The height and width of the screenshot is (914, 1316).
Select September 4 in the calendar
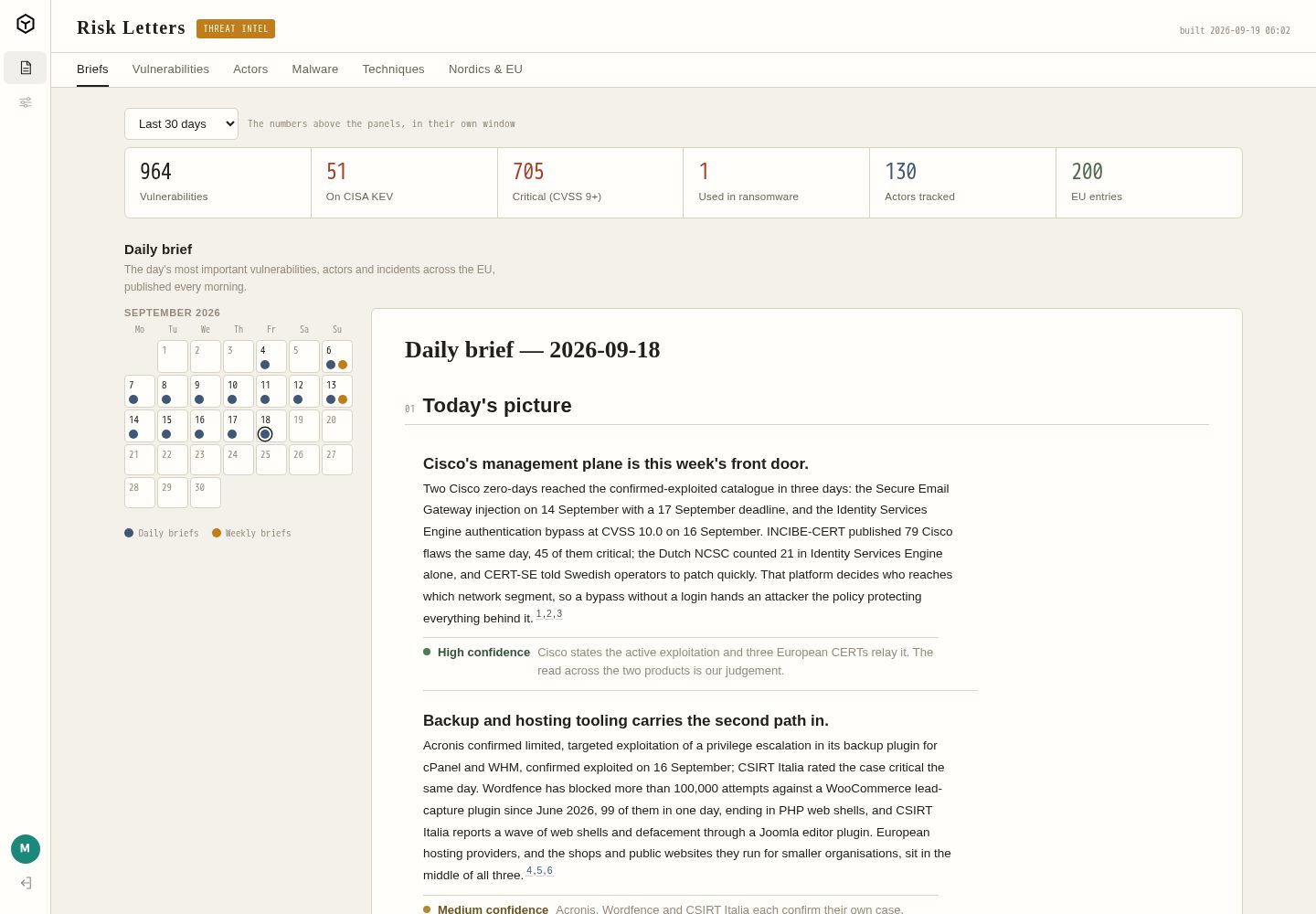pos(271,356)
